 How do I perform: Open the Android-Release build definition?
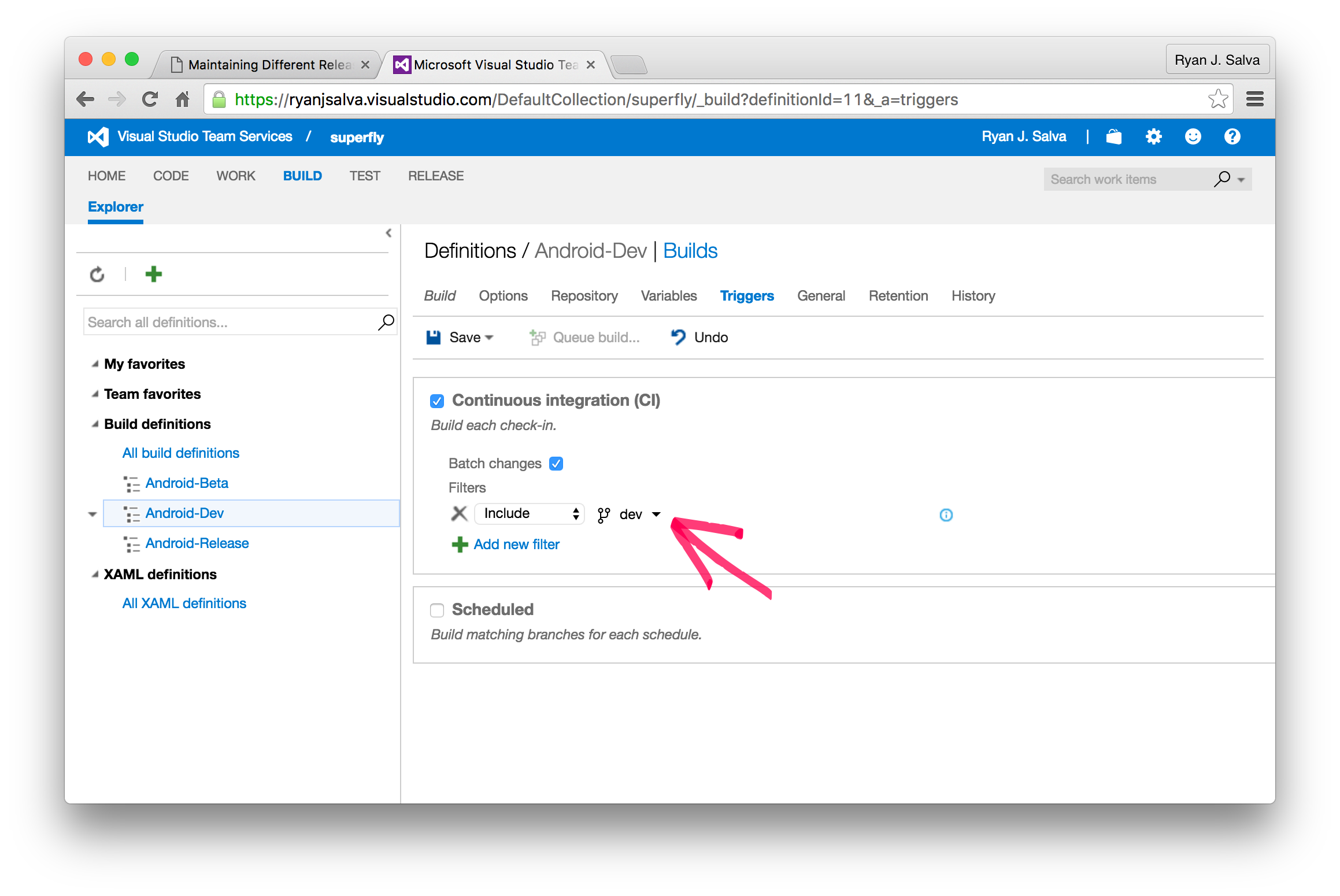197,543
